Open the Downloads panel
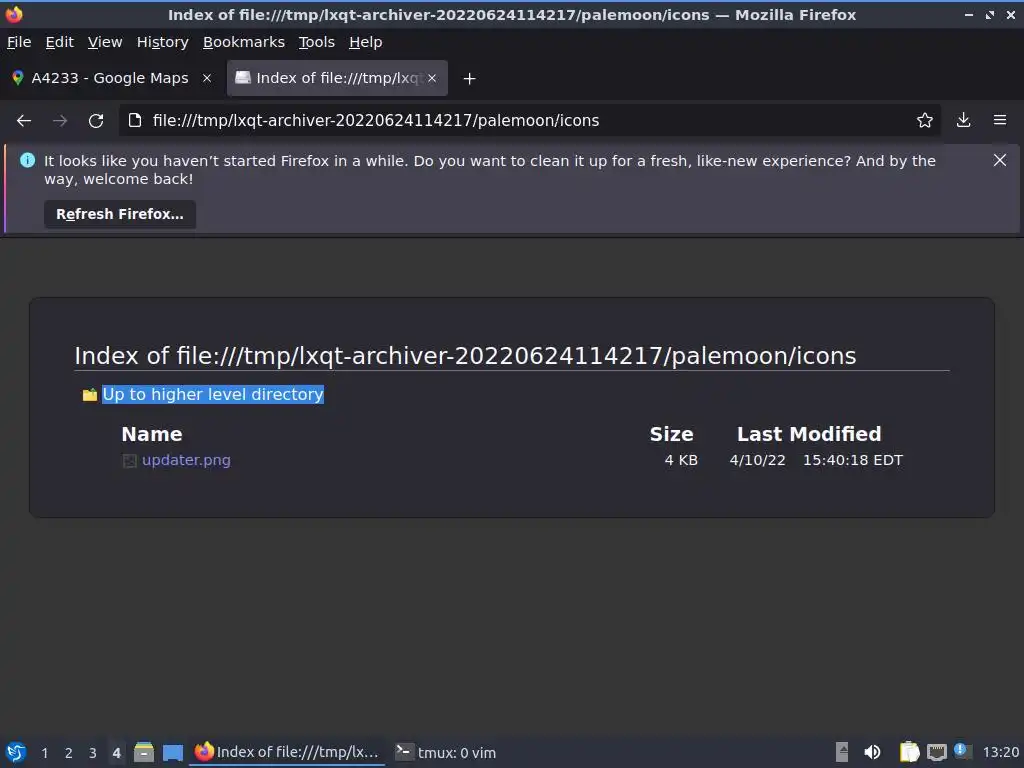 click(x=963, y=120)
